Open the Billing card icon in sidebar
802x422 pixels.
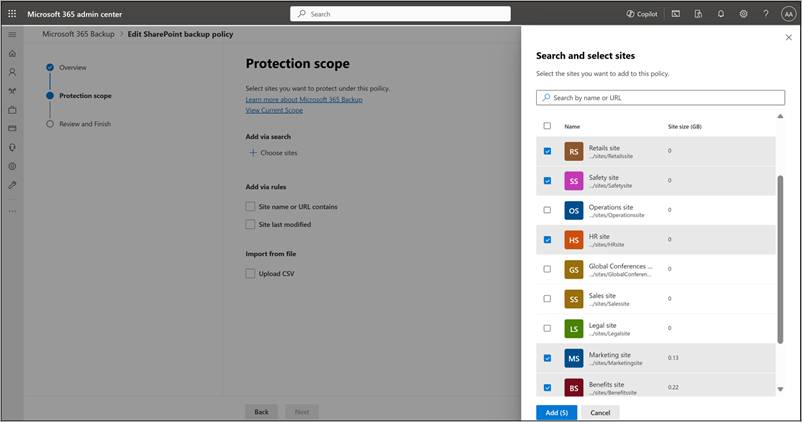click(x=12, y=128)
